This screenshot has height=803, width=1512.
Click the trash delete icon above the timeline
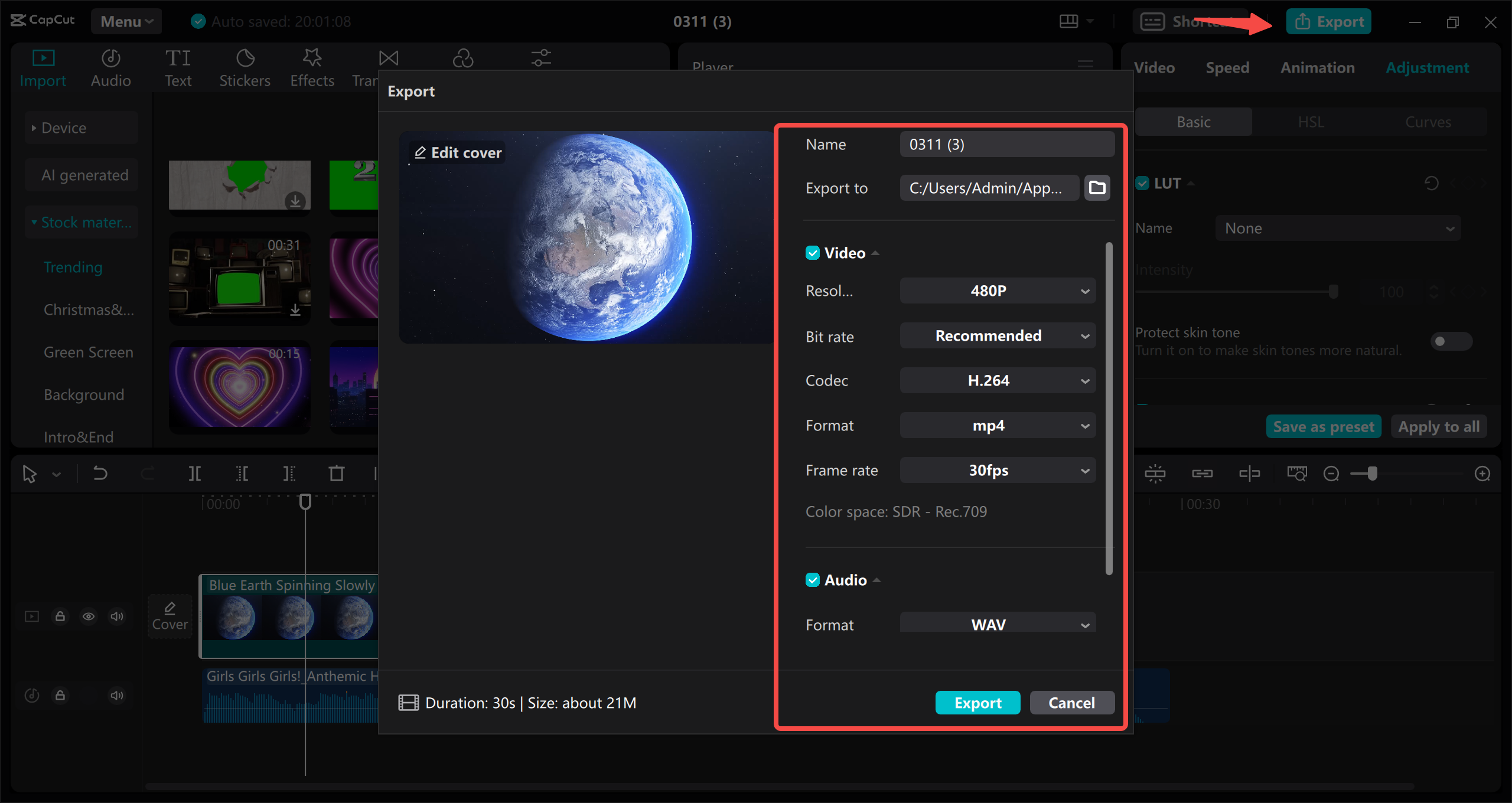point(336,473)
